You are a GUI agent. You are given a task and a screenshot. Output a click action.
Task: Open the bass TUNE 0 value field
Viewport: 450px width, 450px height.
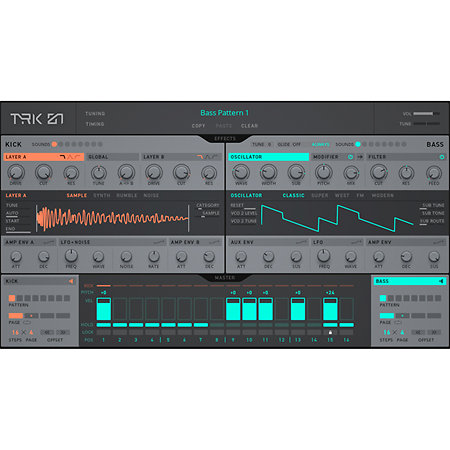pos(262,144)
